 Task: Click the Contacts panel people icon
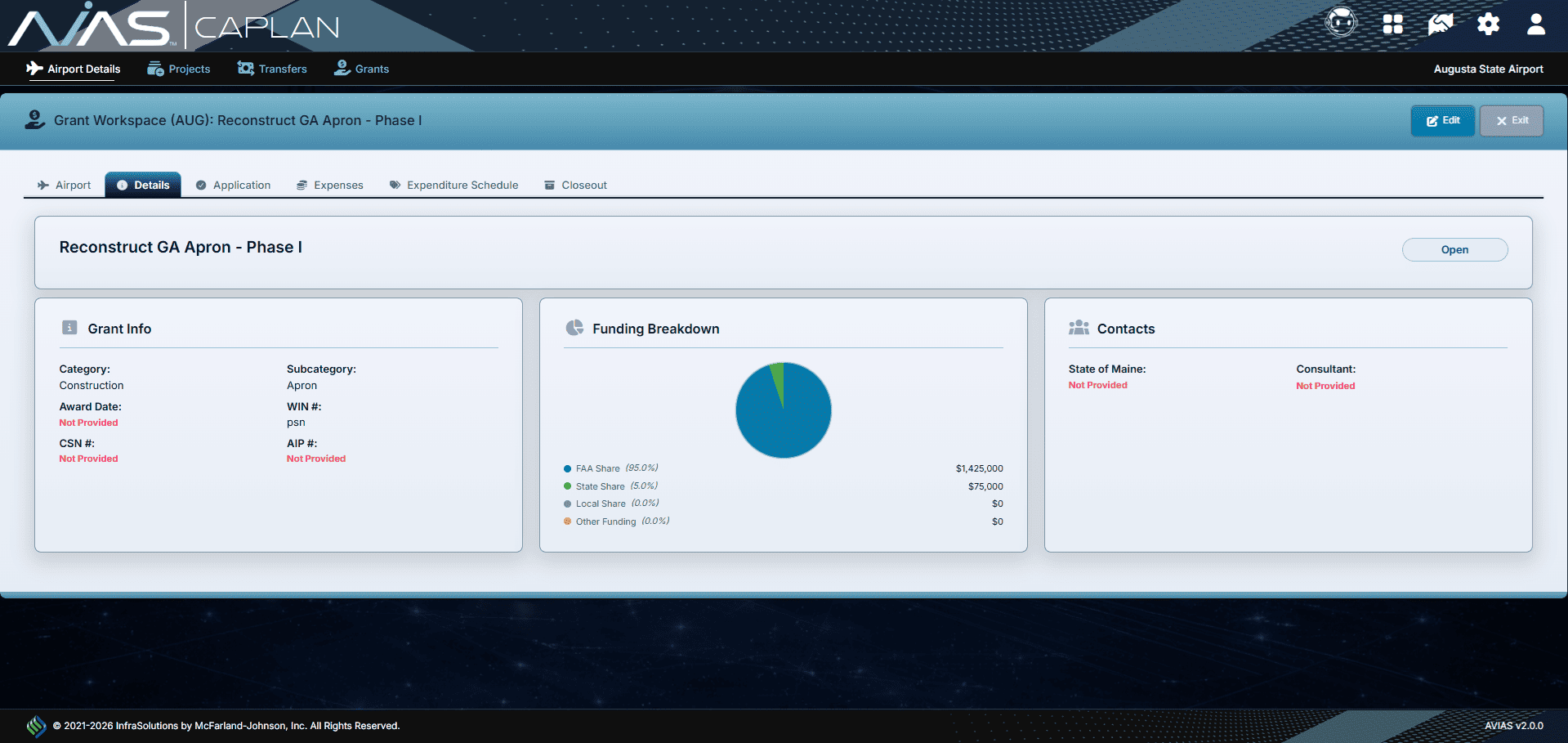pos(1079,327)
